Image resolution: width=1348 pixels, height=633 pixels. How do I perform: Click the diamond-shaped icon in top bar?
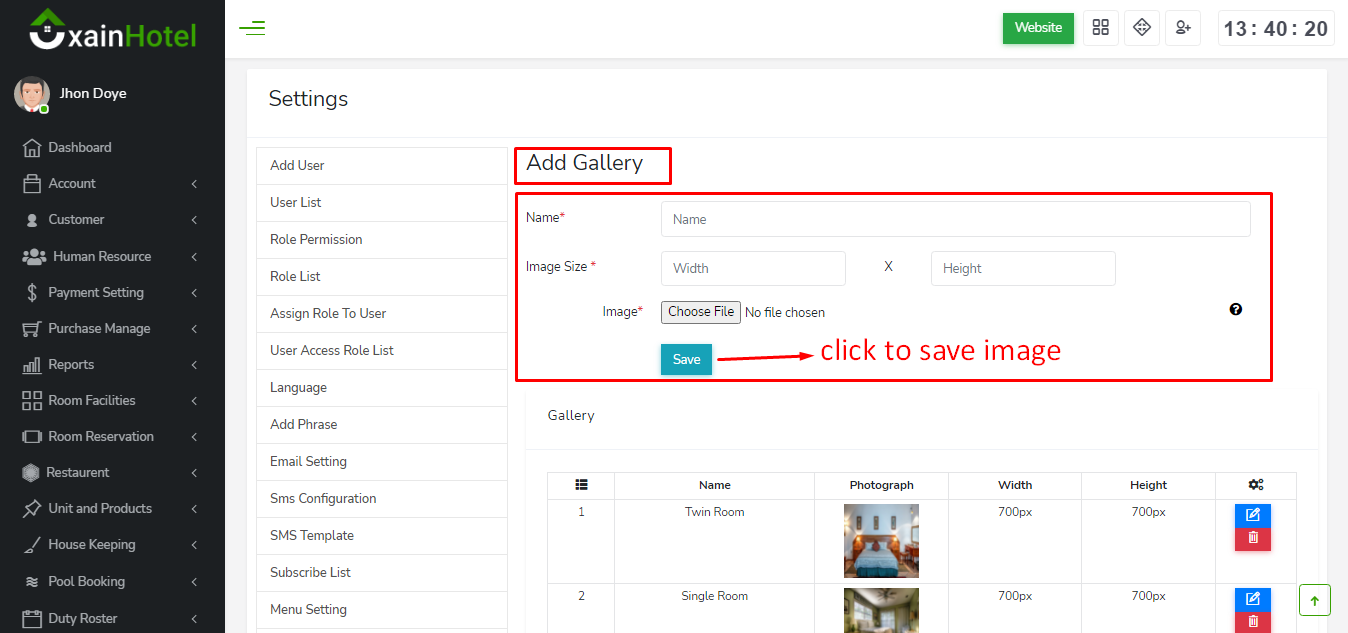point(1142,28)
